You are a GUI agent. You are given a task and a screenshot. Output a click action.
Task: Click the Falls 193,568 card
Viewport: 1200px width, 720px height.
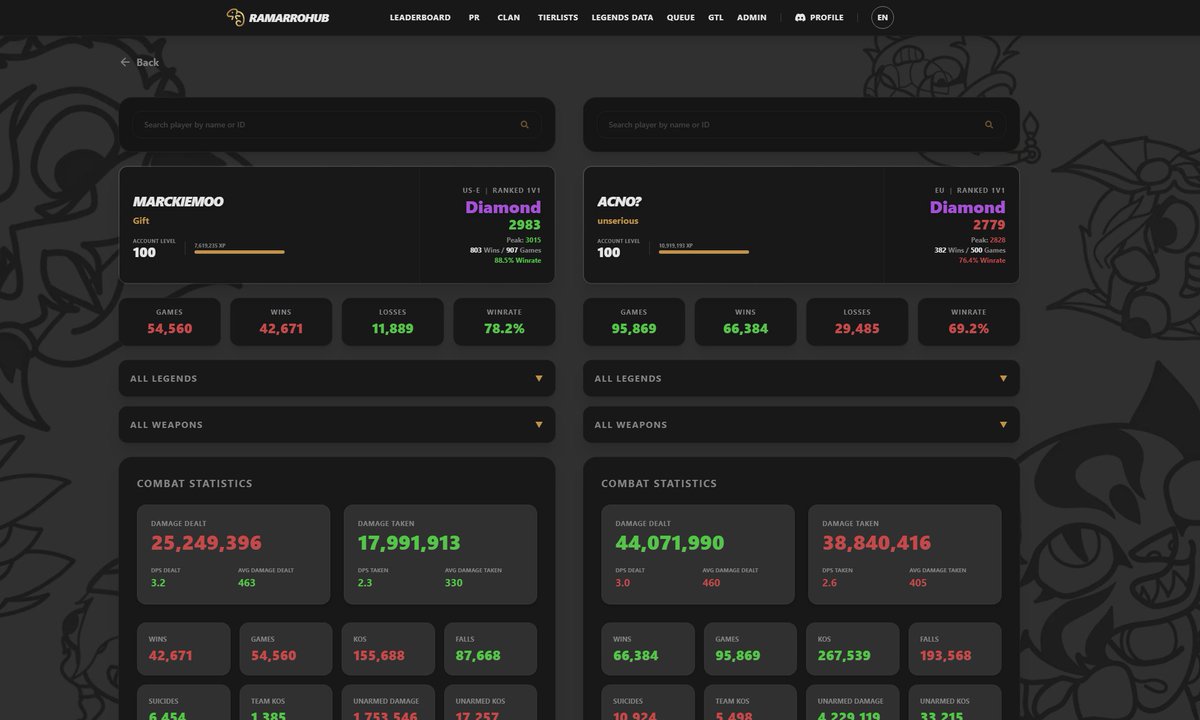(x=955, y=648)
